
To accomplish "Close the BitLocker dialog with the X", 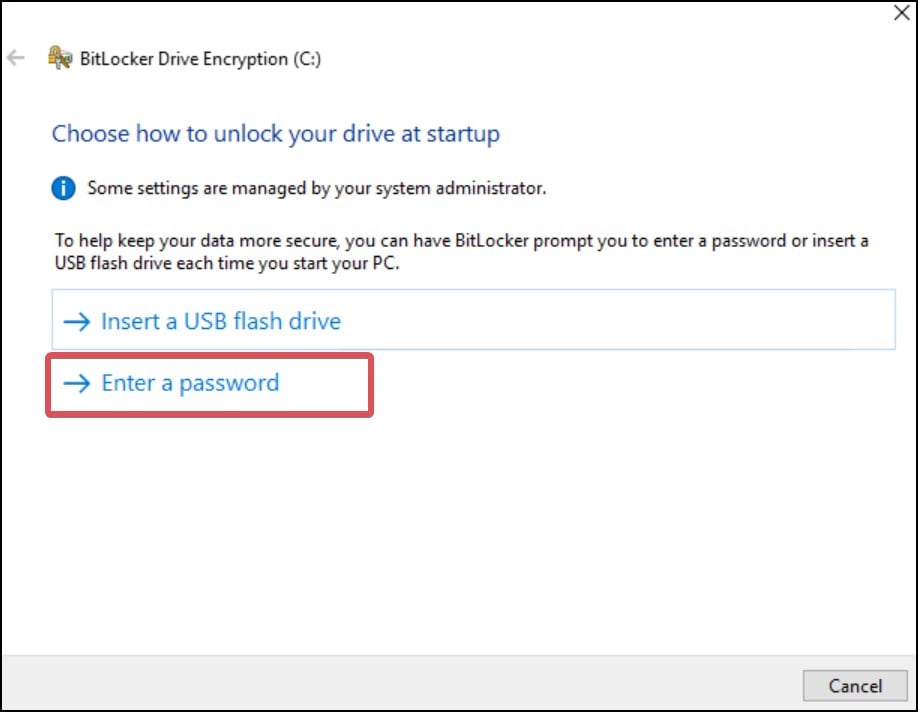I will (x=902, y=12).
